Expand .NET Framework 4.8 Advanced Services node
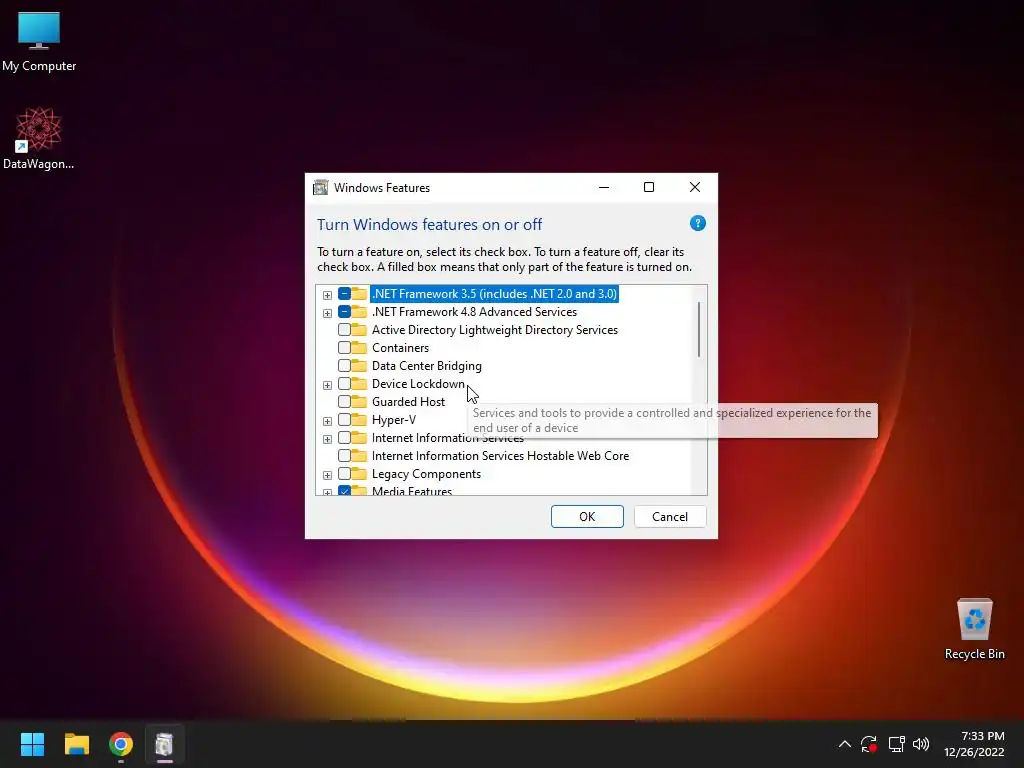The width and height of the screenshot is (1024, 768). [x=327, y=313]
